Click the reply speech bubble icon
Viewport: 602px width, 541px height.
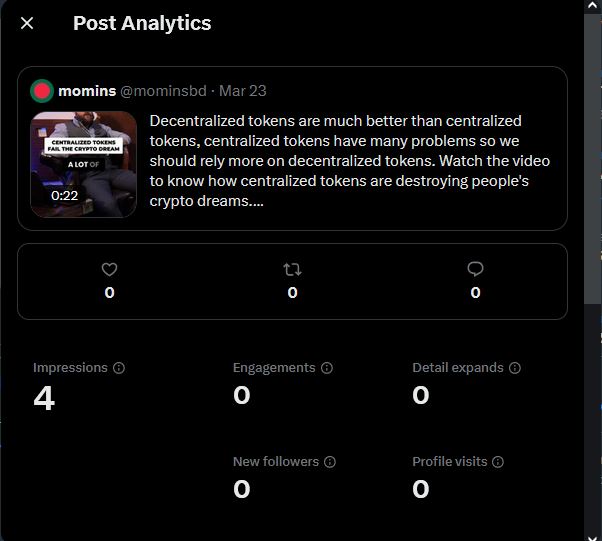pos(475,269)
